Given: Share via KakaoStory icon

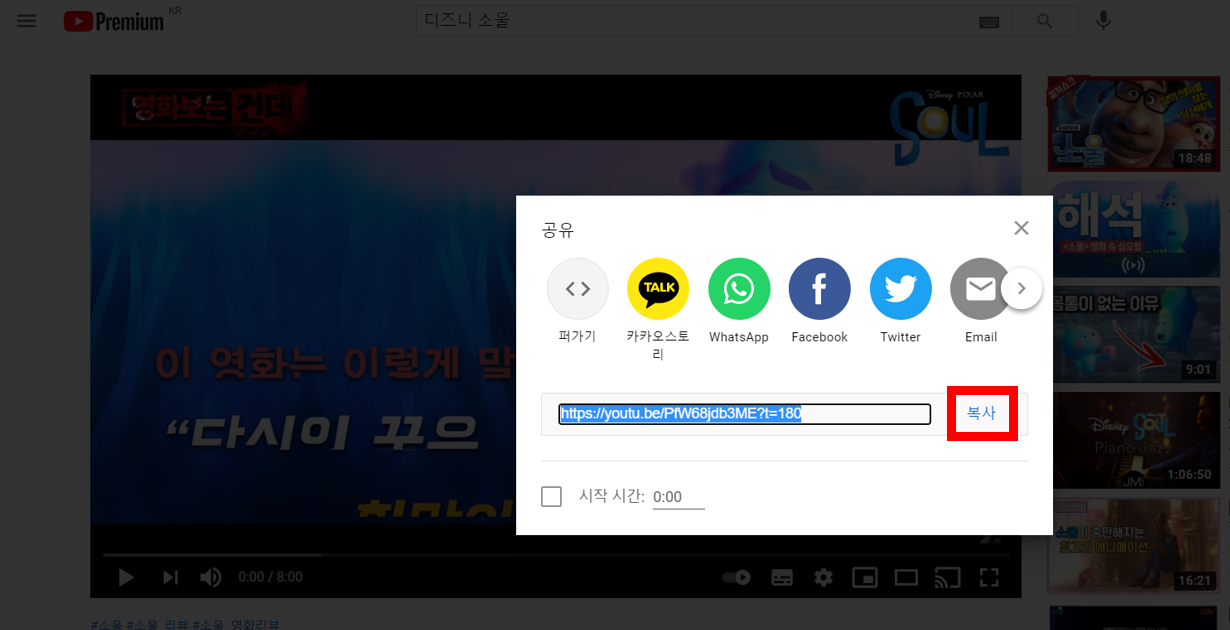Looking at the screenshot, I should point(658,289).
